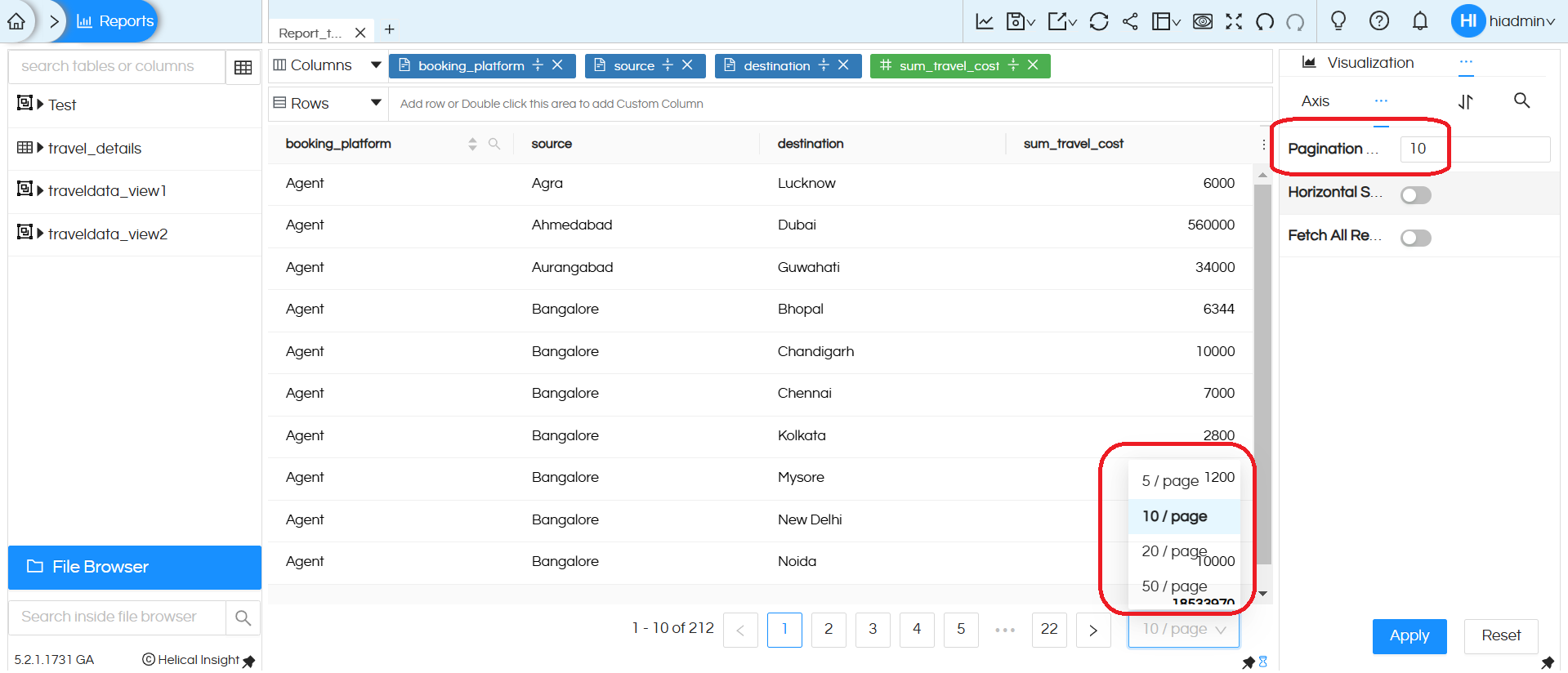Undo the last action
This screenshot has width=1568, height=673.
tap(1265, 21)
